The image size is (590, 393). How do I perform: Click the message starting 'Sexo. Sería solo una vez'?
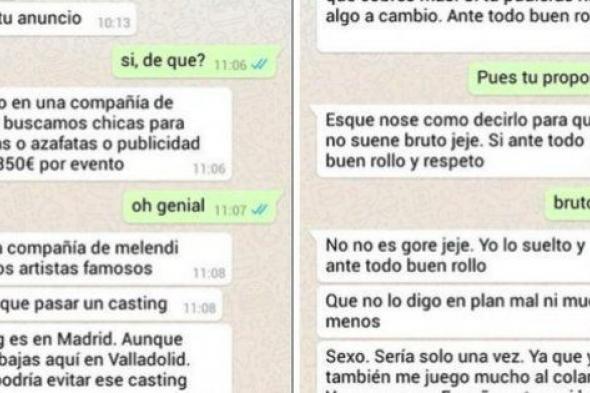(453, 367)
